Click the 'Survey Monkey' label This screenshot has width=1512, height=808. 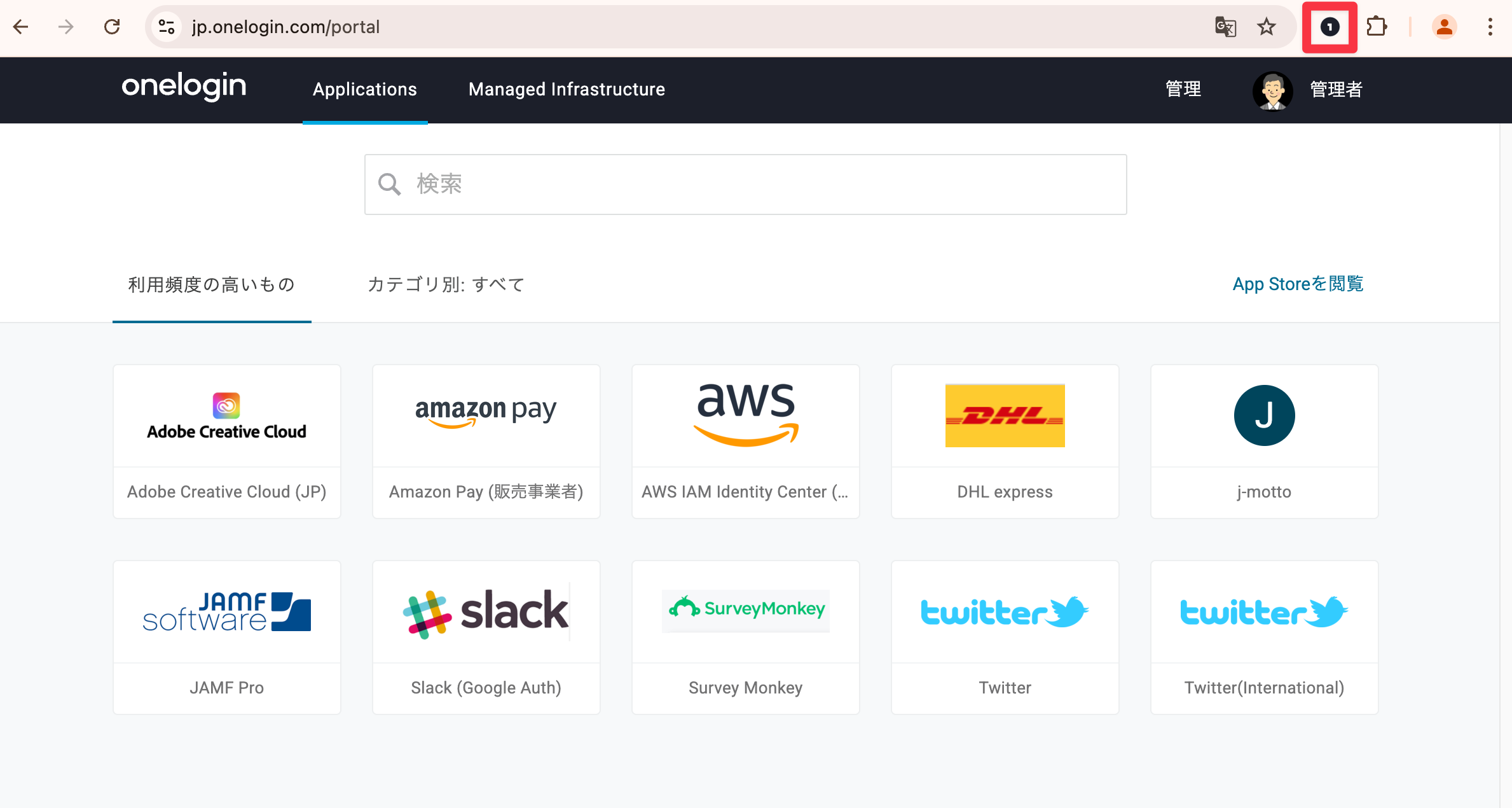pyautogui.click(x=746, y=688)
